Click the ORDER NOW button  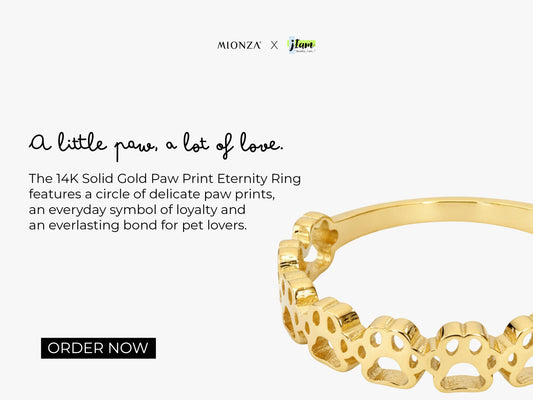pyautogui.click(x=98, y=348)
